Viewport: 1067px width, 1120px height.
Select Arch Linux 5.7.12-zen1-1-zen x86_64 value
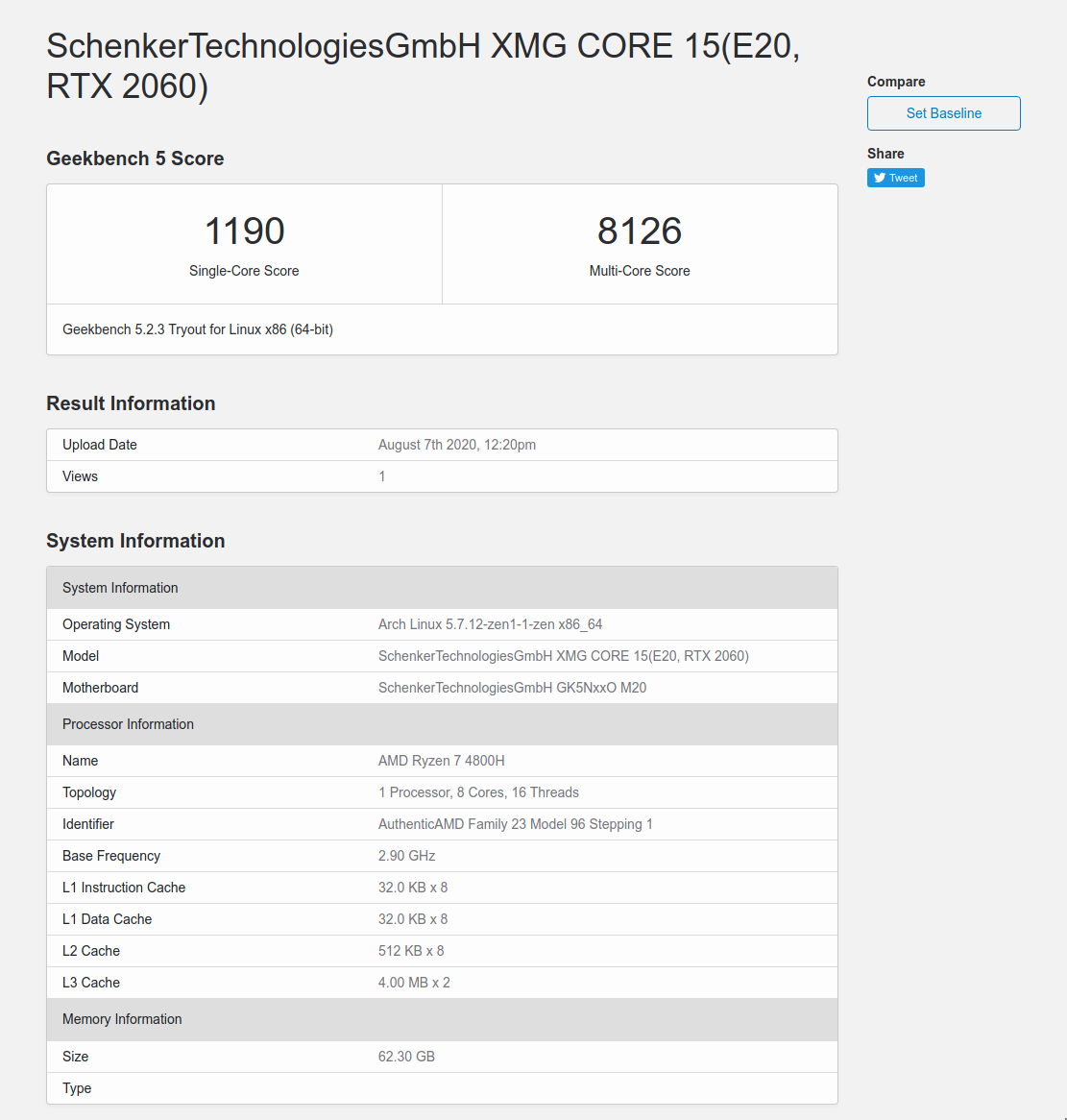[x=490, y=624]
